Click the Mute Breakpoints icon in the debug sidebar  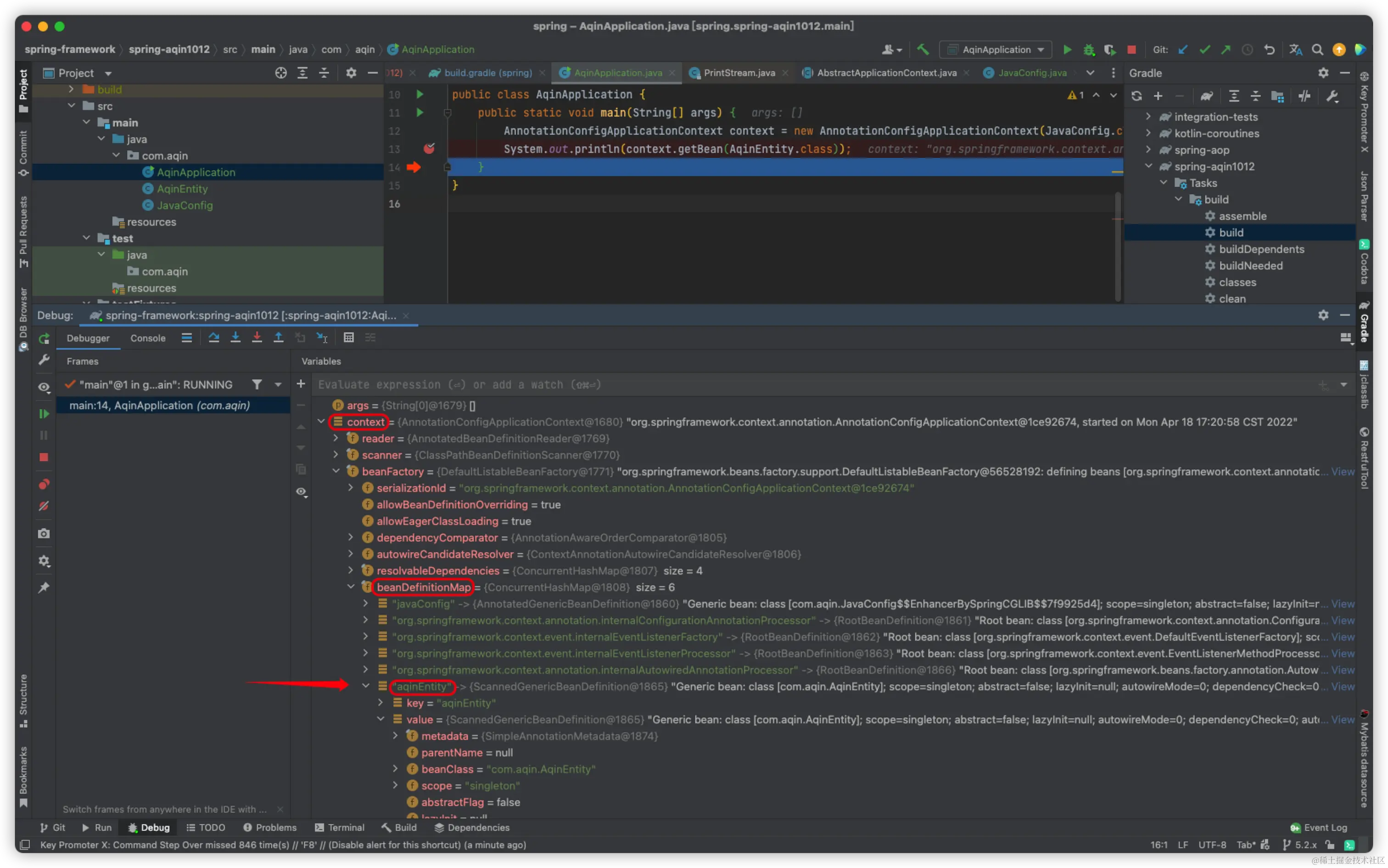(x=44, y=506)
